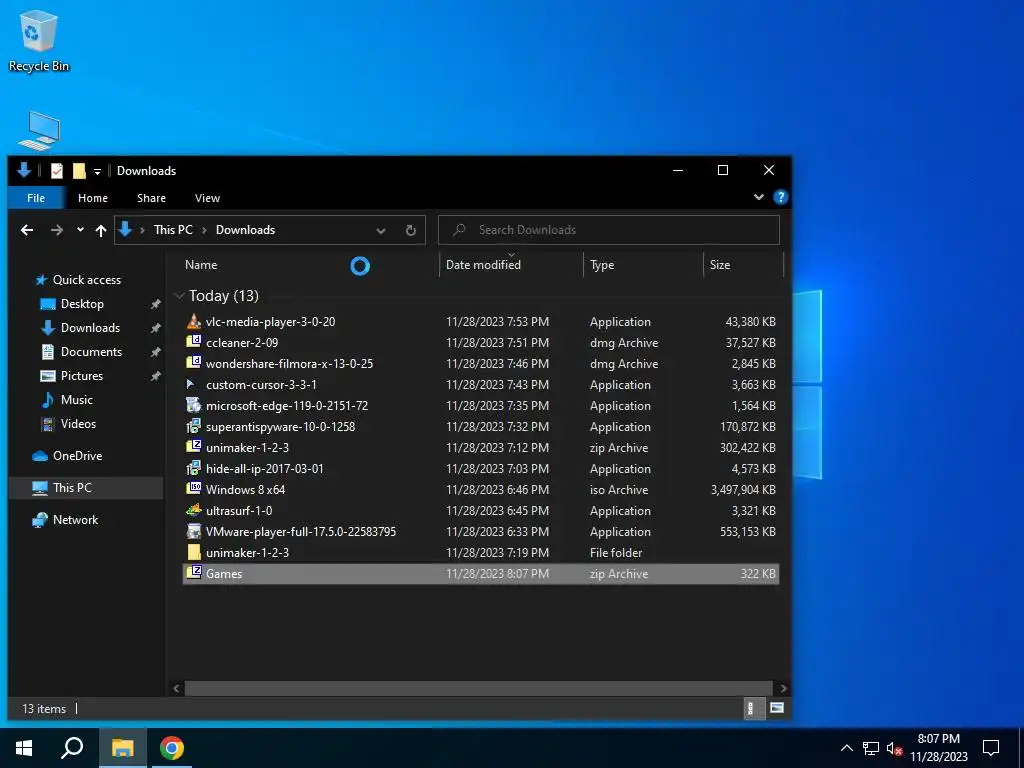Select the unimaker-1-2-3 zip archive icon

pyautogui.click(x=193, y=447)
